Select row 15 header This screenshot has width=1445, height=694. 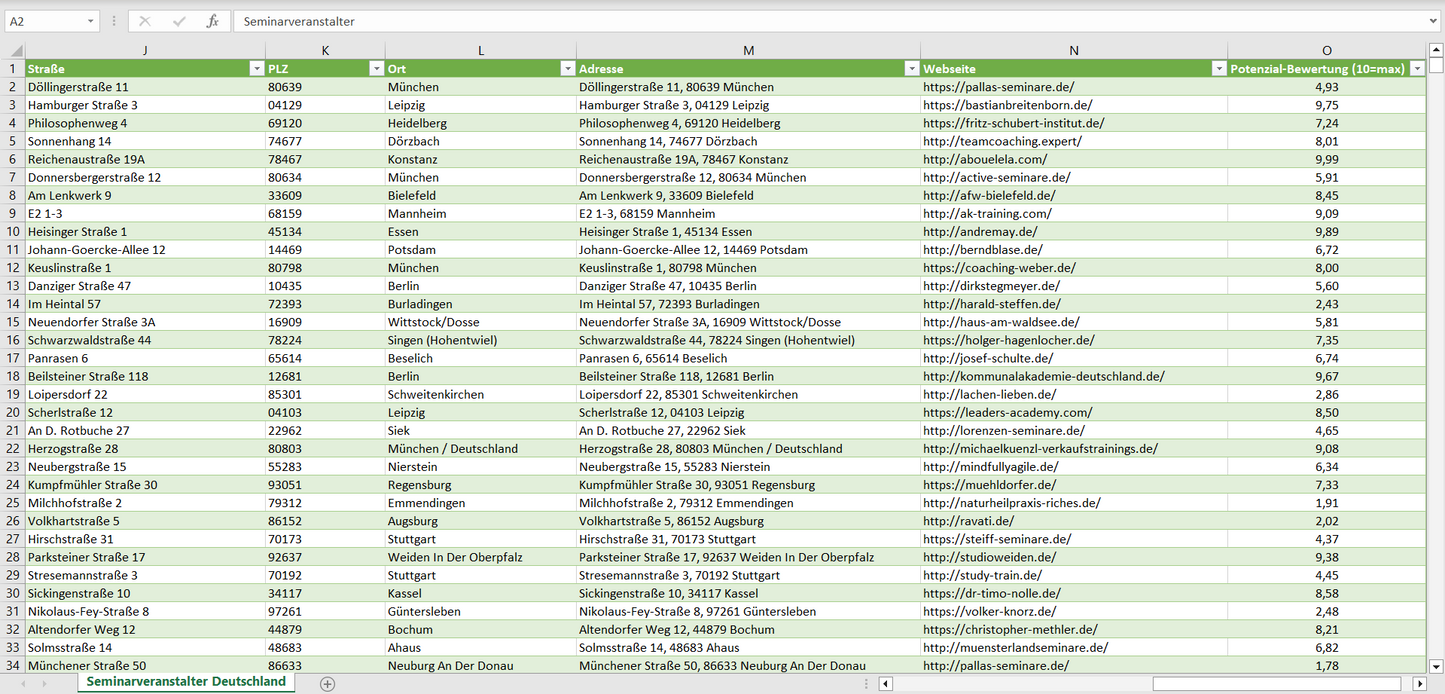point(13,322)
